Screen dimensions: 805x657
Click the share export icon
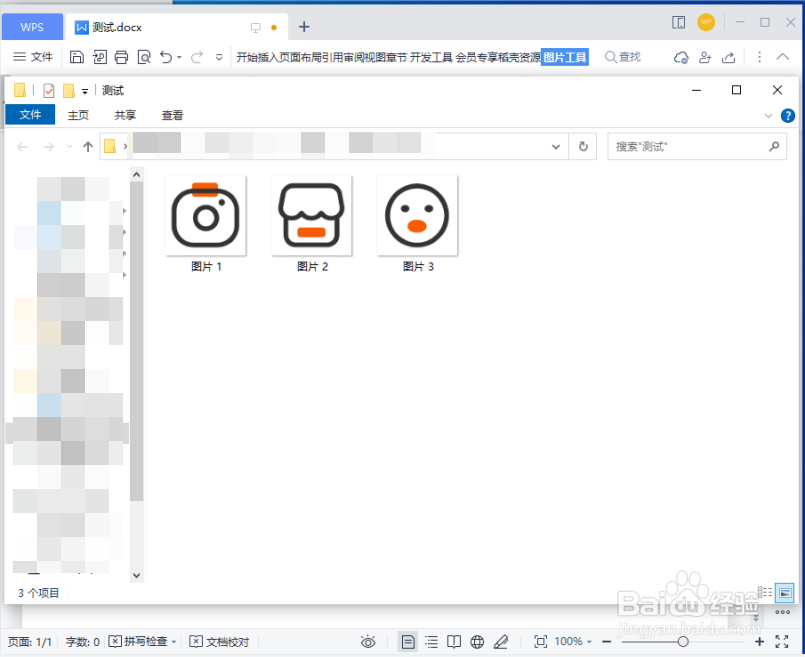click(x=729, y=57)
